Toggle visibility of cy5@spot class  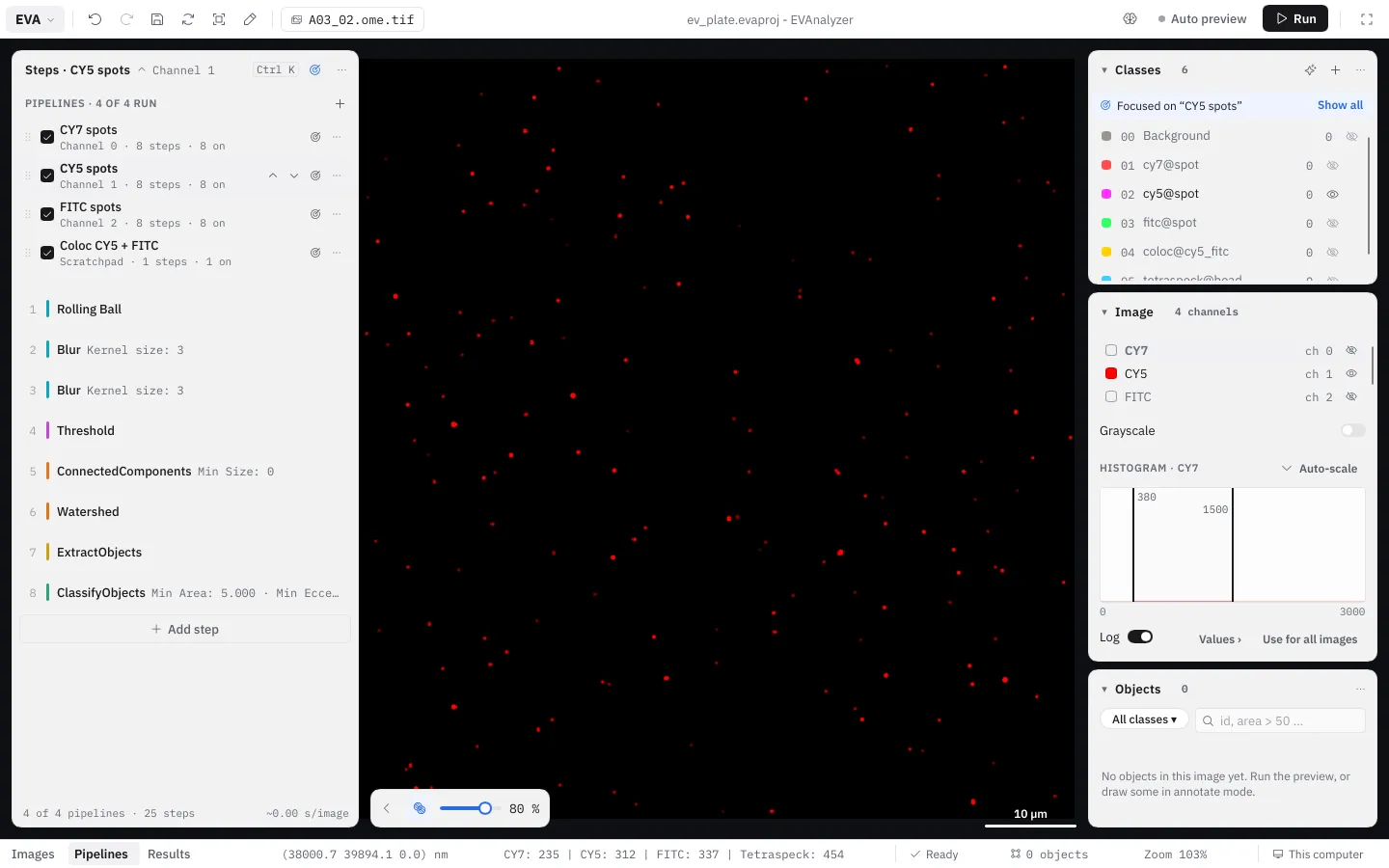coord(1332,194)
